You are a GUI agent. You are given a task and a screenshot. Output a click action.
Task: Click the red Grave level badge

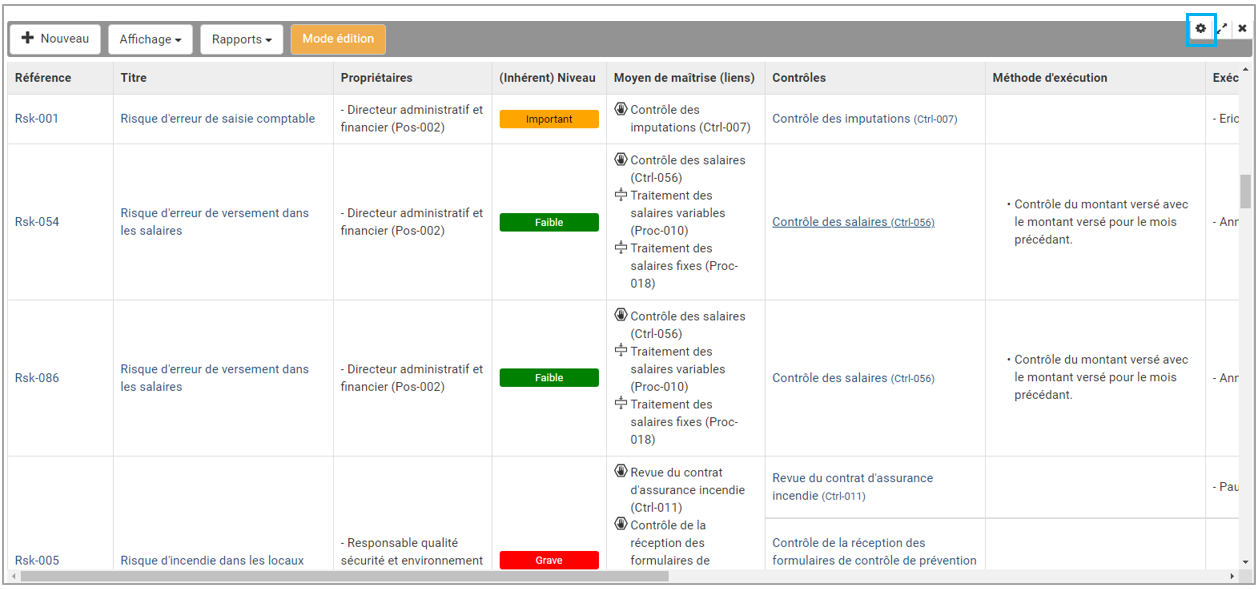(x=549, y=560)
